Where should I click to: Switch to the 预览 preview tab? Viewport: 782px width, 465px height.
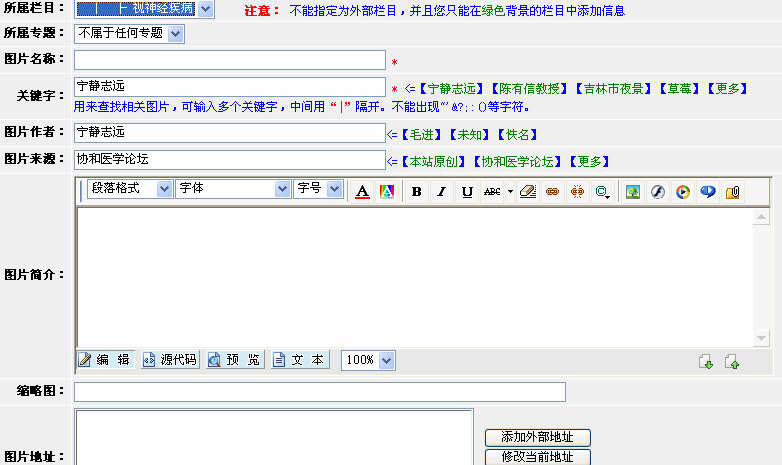235,360
